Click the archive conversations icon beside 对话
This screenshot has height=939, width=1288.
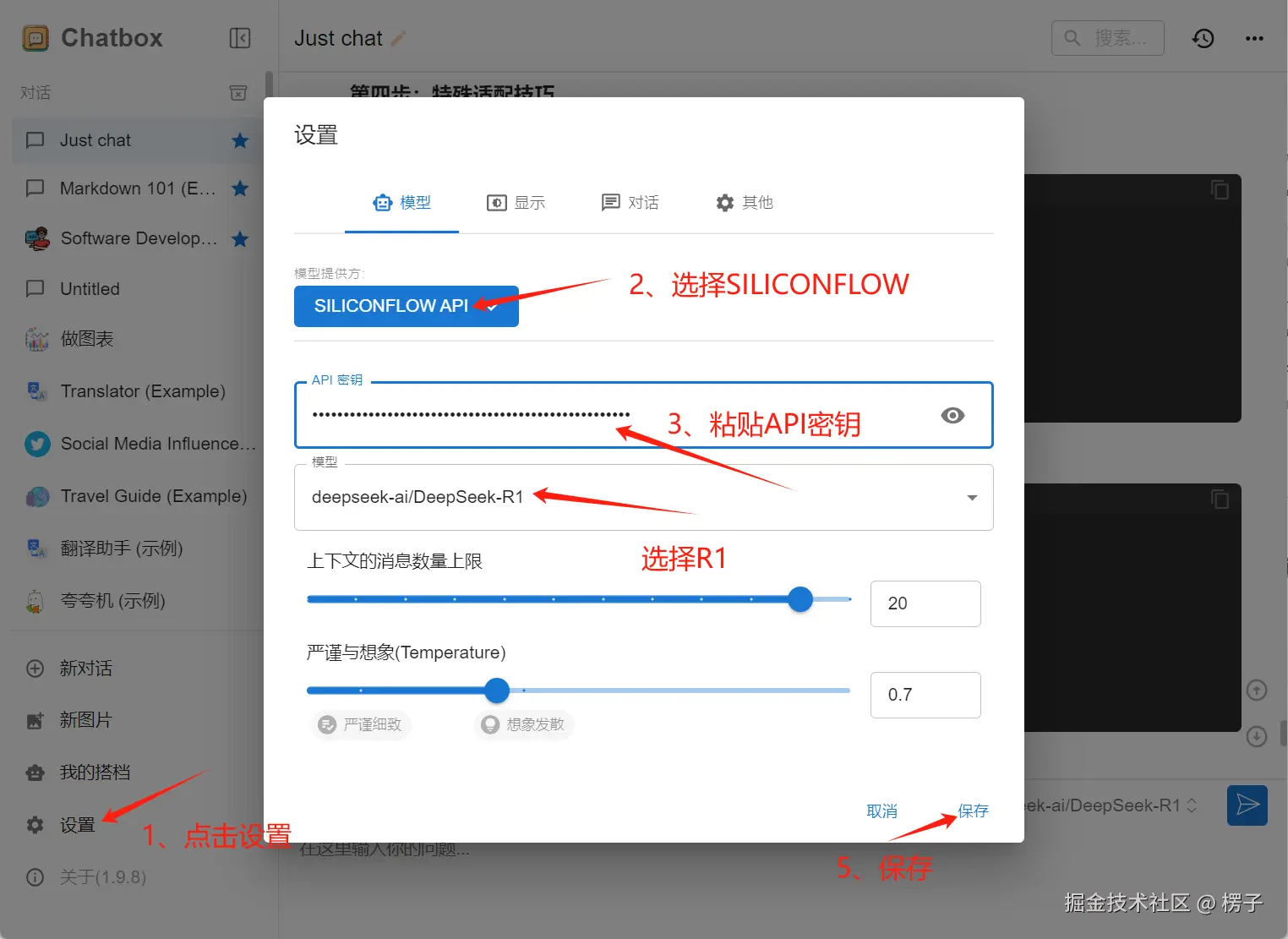tap(239, 93)
